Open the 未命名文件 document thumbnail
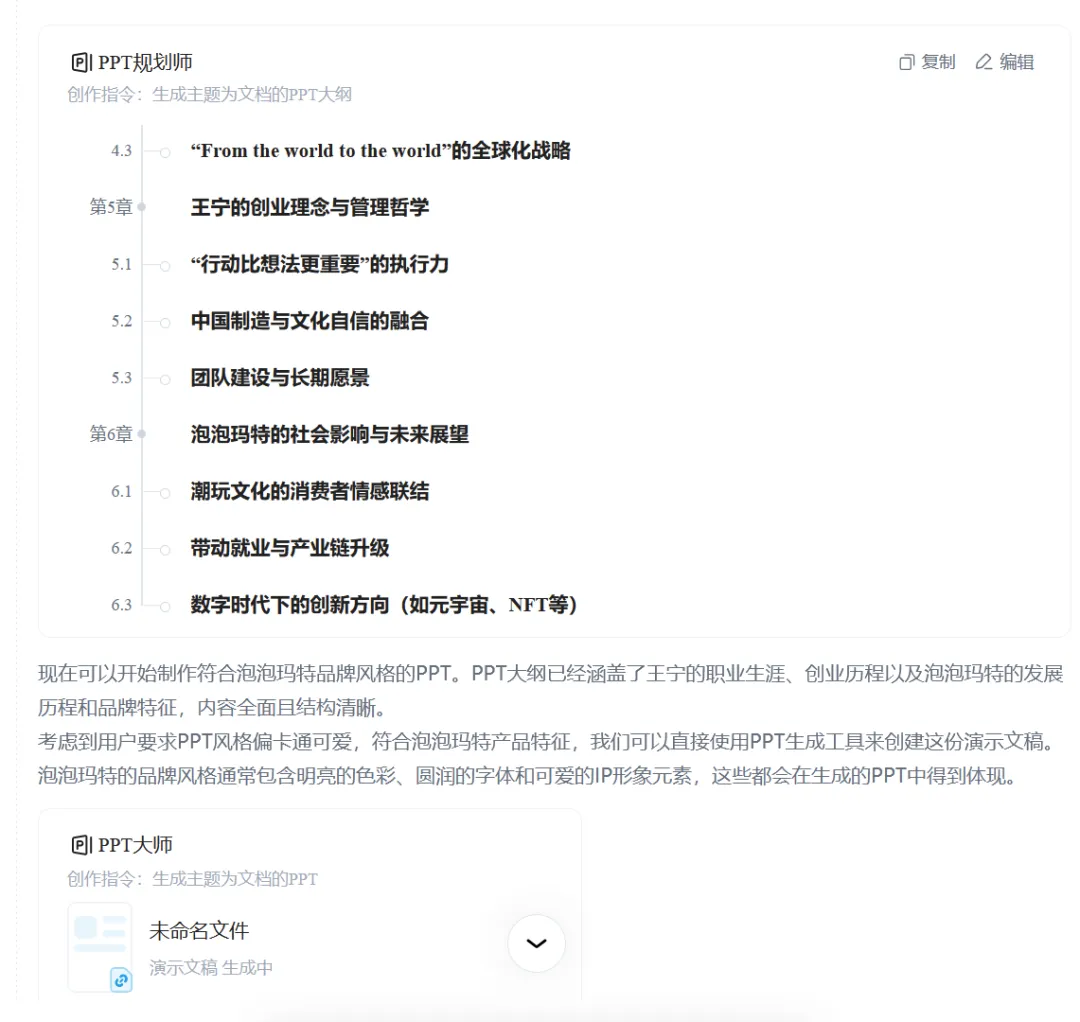This screenshot has width=1080, height=1022. [x=100, y=946]
